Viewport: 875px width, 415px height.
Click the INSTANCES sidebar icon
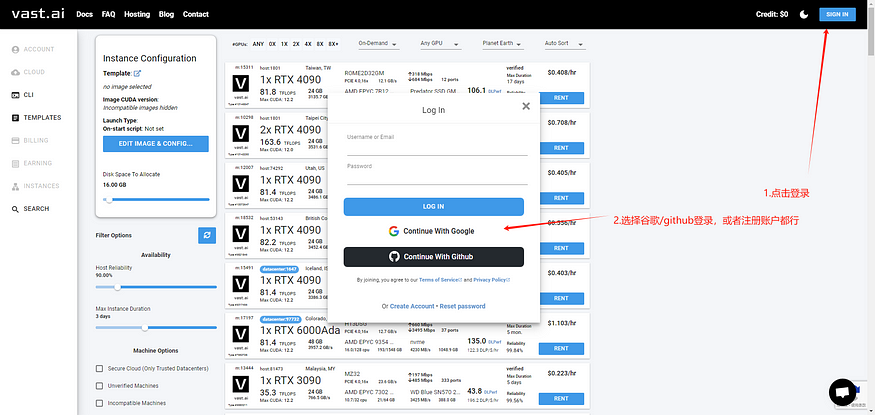15,186
